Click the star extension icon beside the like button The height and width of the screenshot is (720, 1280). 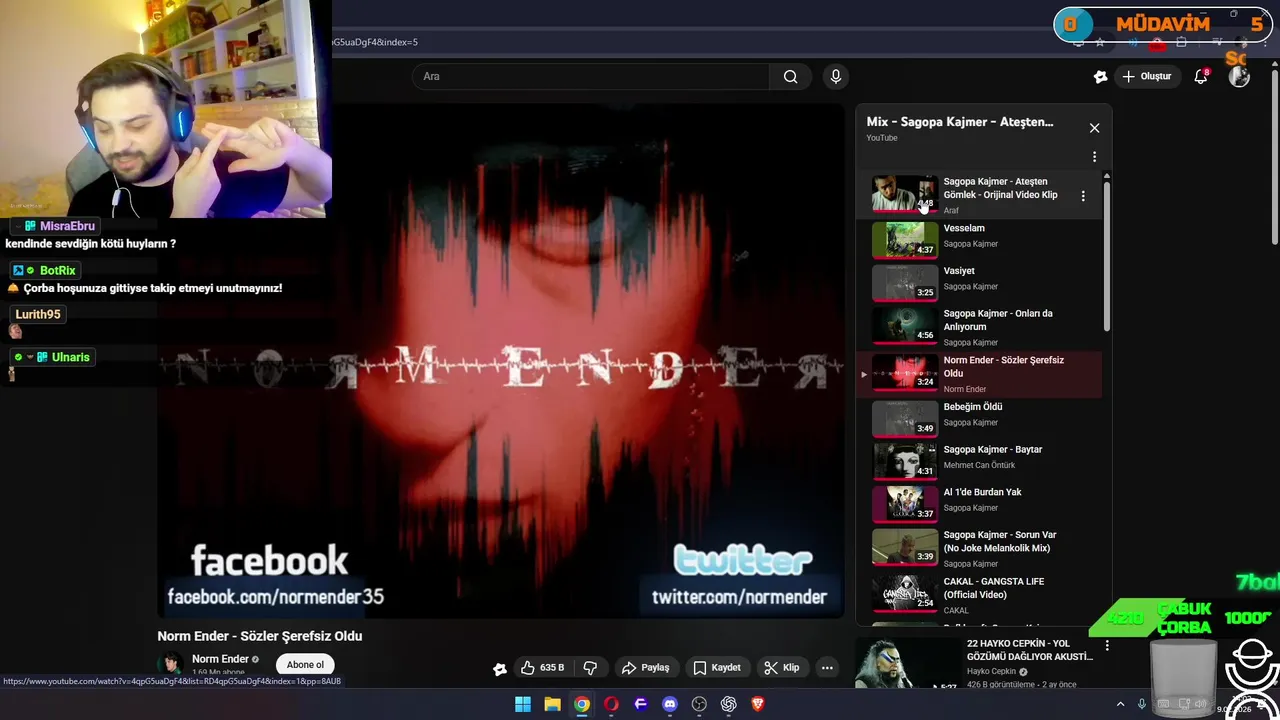pyautogui.click(x=499, y=668)
